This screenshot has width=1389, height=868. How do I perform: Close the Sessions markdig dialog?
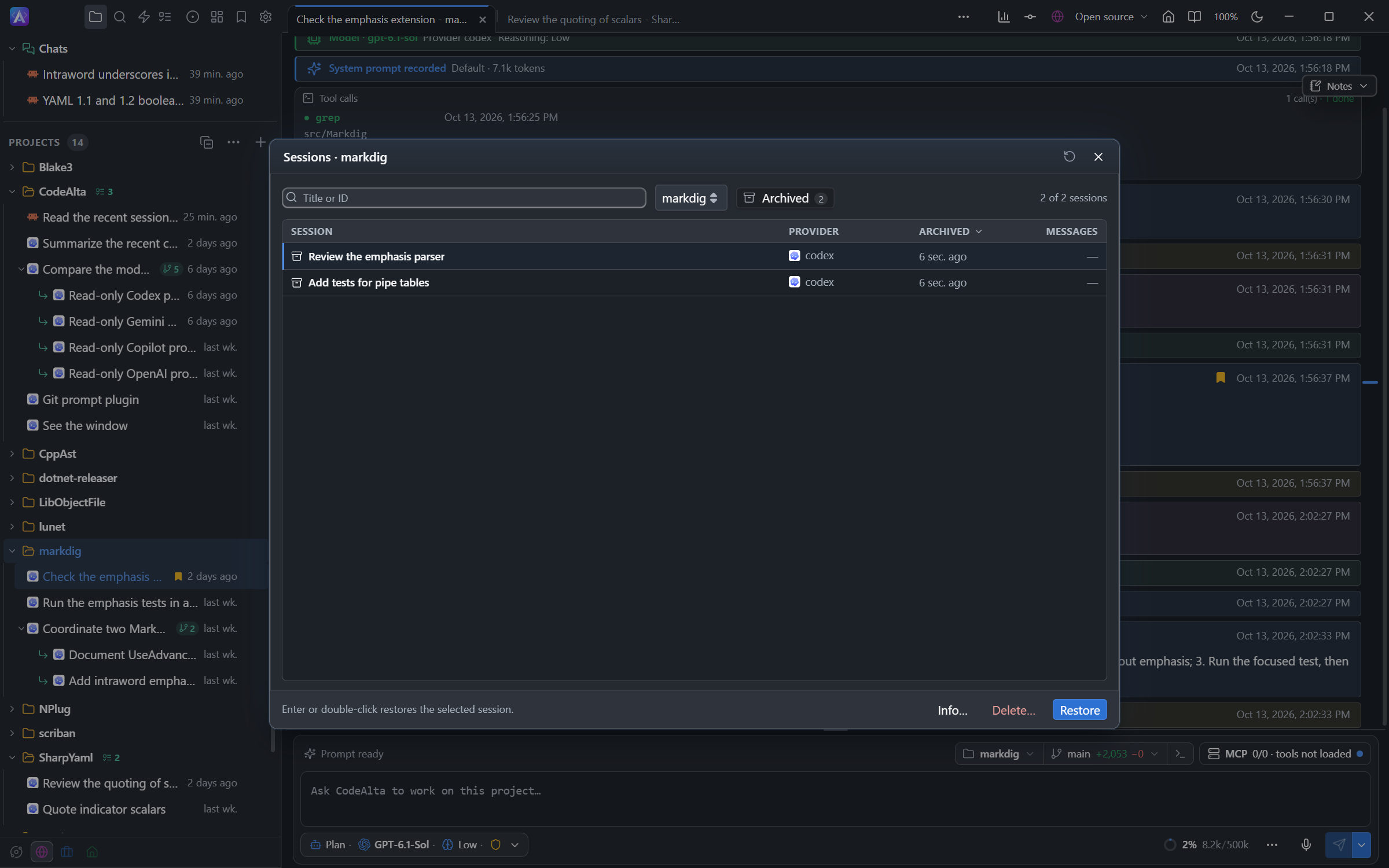click(x=1098, y=157)
